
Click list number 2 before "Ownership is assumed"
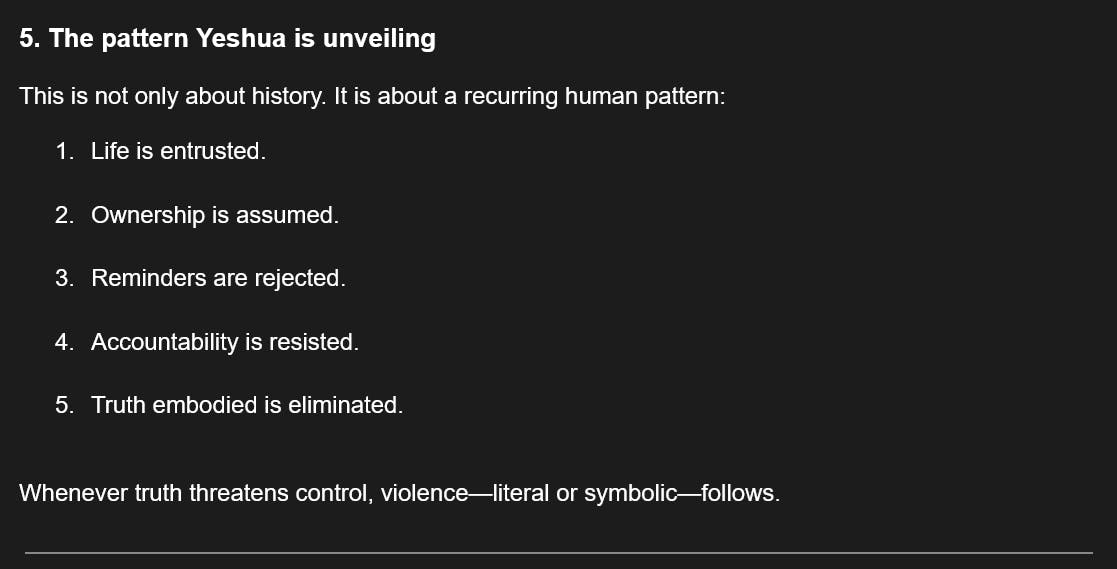(64, 215)
